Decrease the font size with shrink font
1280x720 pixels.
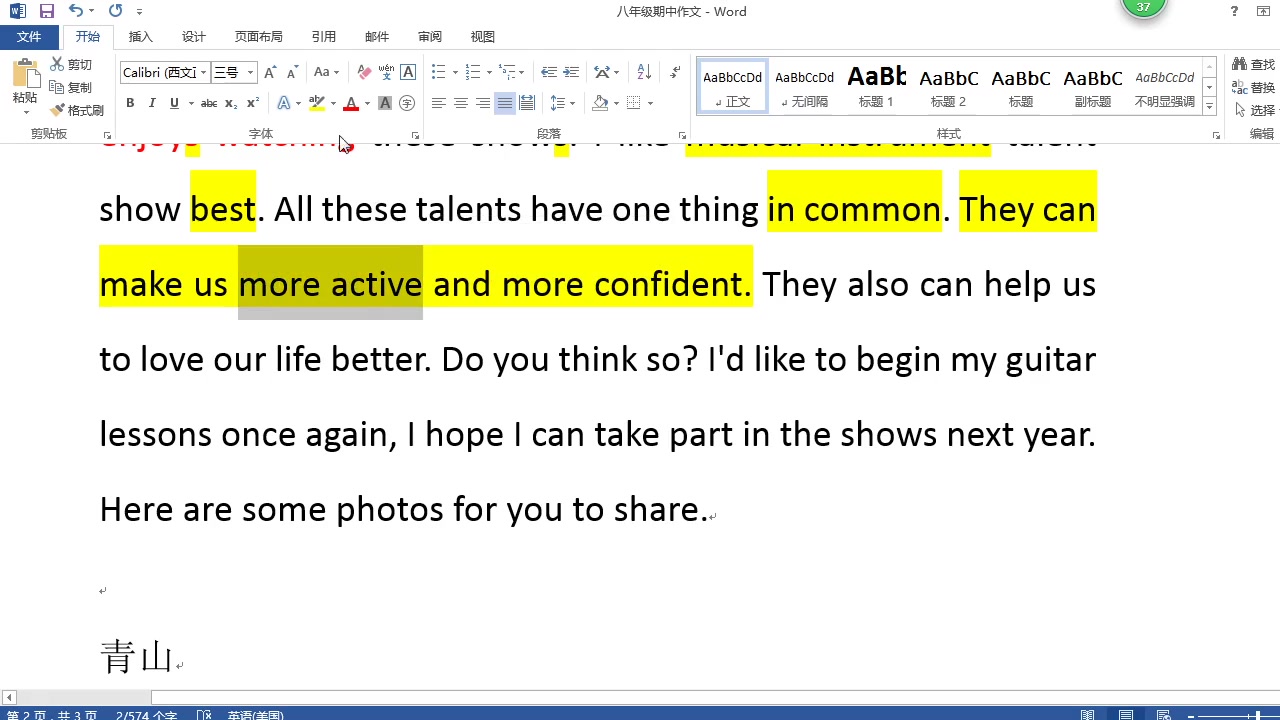point(292,72)
